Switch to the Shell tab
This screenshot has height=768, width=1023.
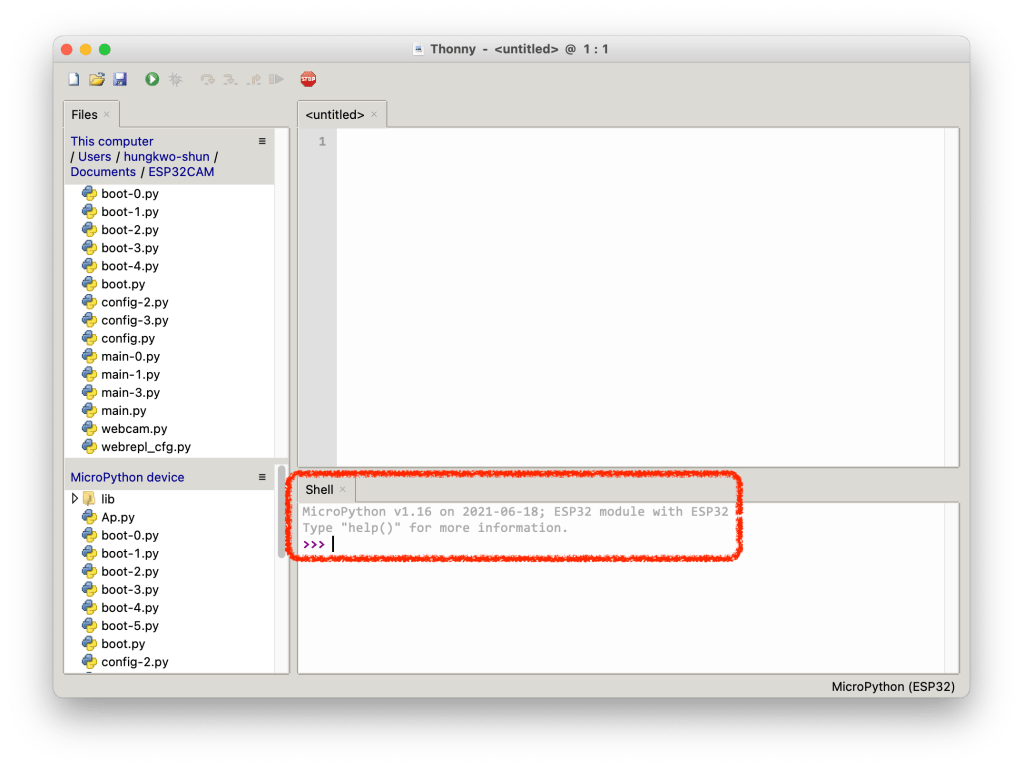click(x=319, y=490)
